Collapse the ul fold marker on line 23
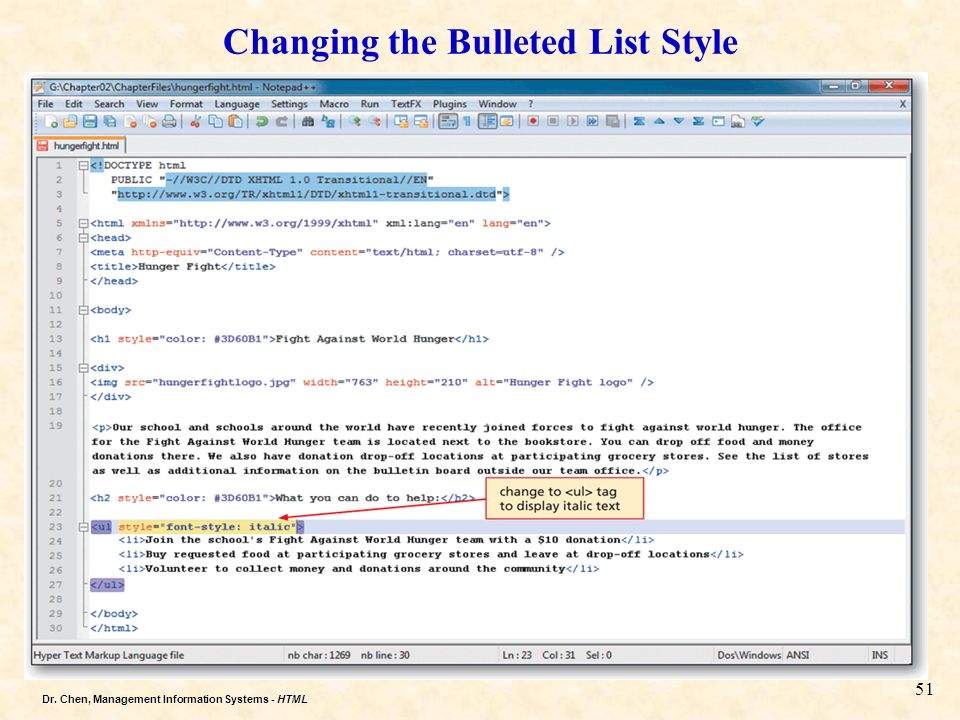The height and width of the screenshot is (720, 960). tap(83, 527)
